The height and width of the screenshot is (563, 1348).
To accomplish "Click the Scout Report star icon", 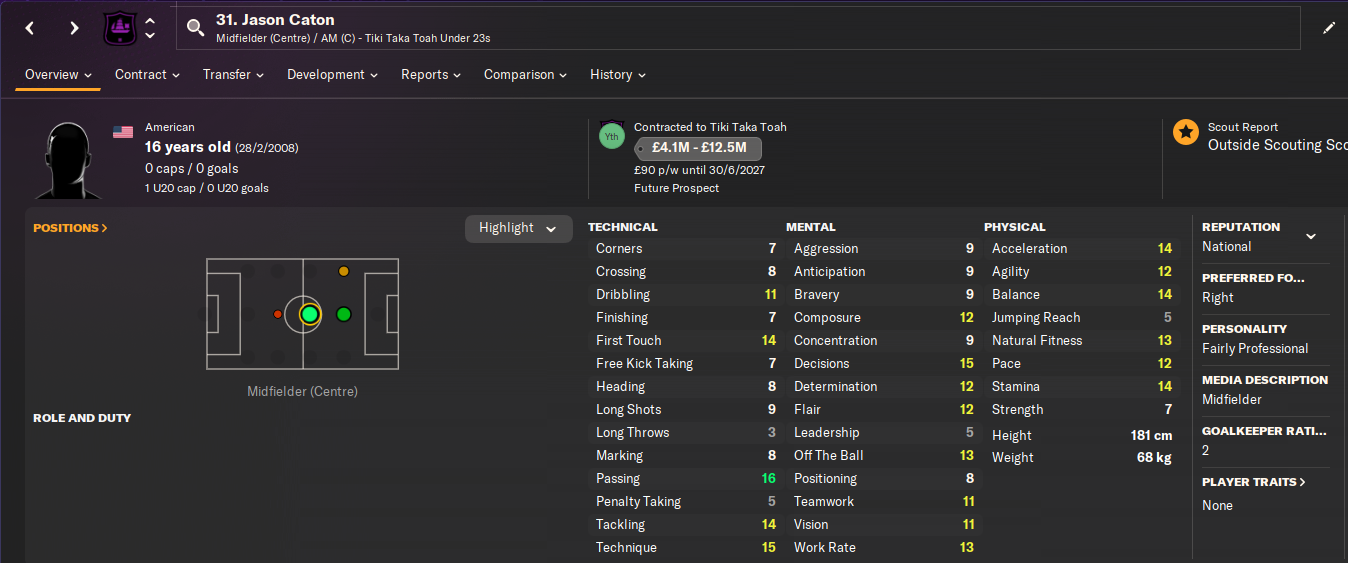I will (1186, 132).
